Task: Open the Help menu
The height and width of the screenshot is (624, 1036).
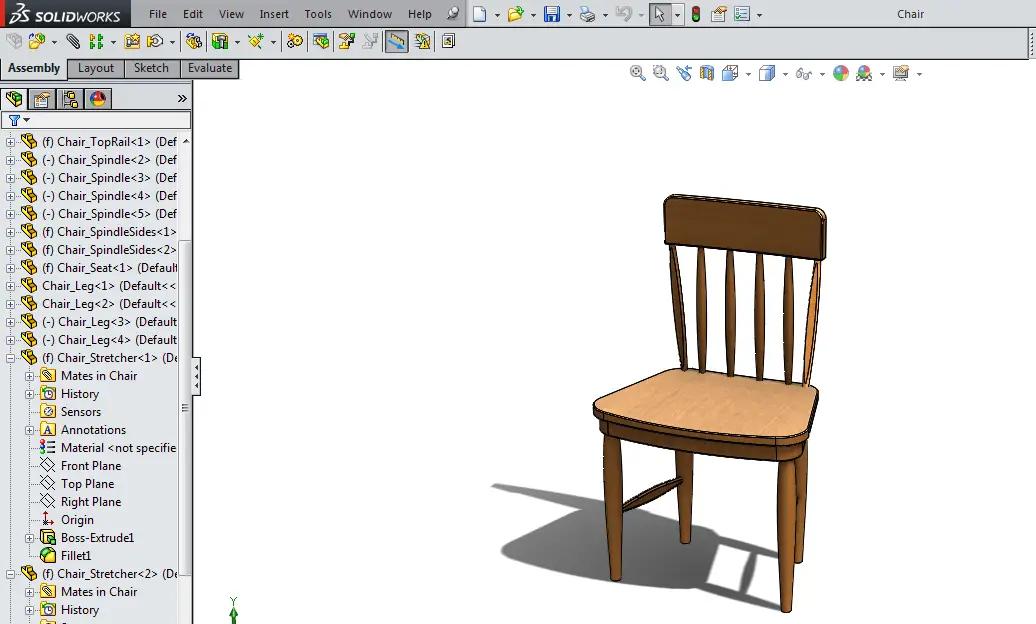Action: tap(420, 14)
